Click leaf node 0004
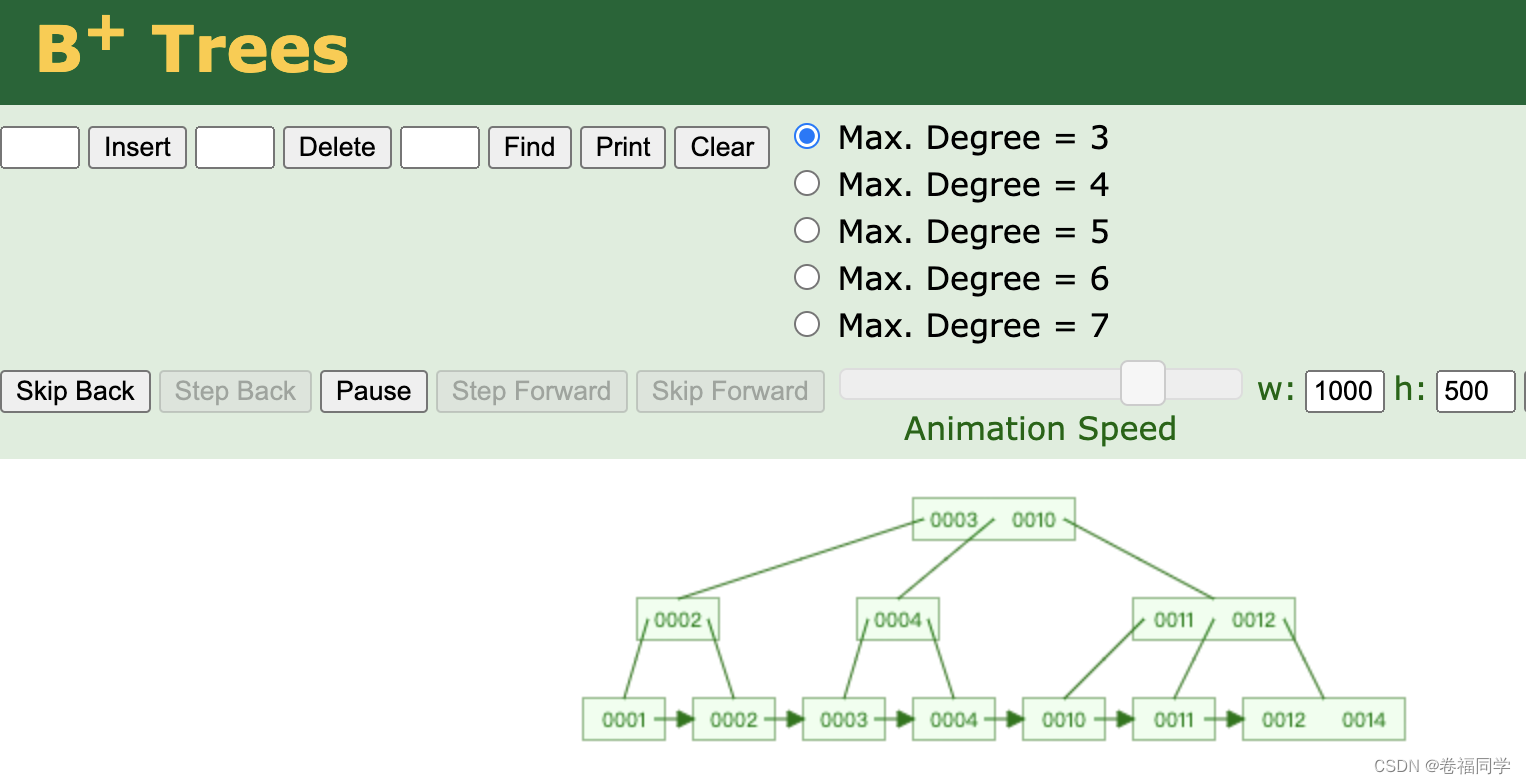This screenshot has height=784, width=1526. pos(954,719)
